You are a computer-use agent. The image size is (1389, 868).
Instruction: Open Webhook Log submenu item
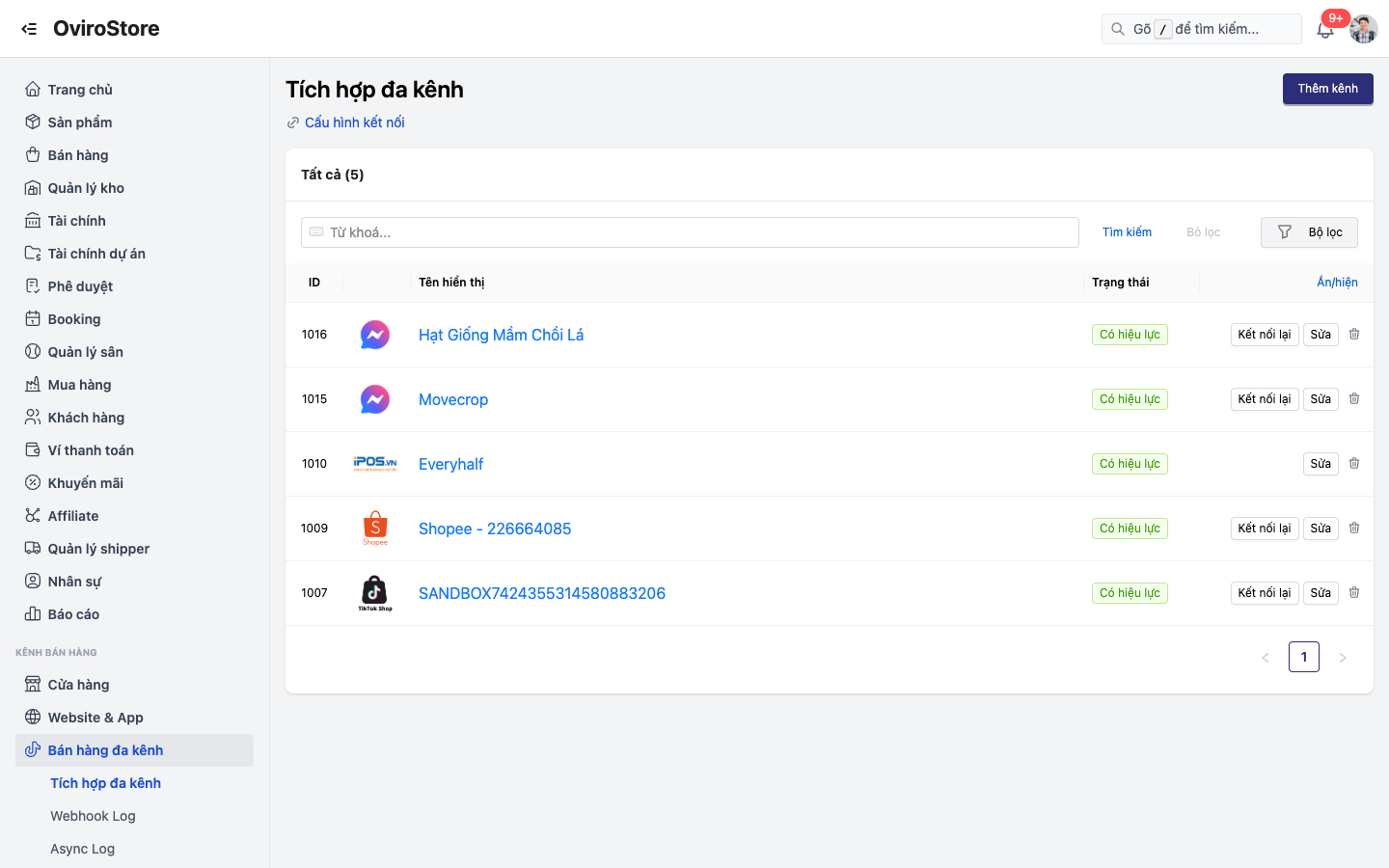pyautogui.click(x=93, y=816)
